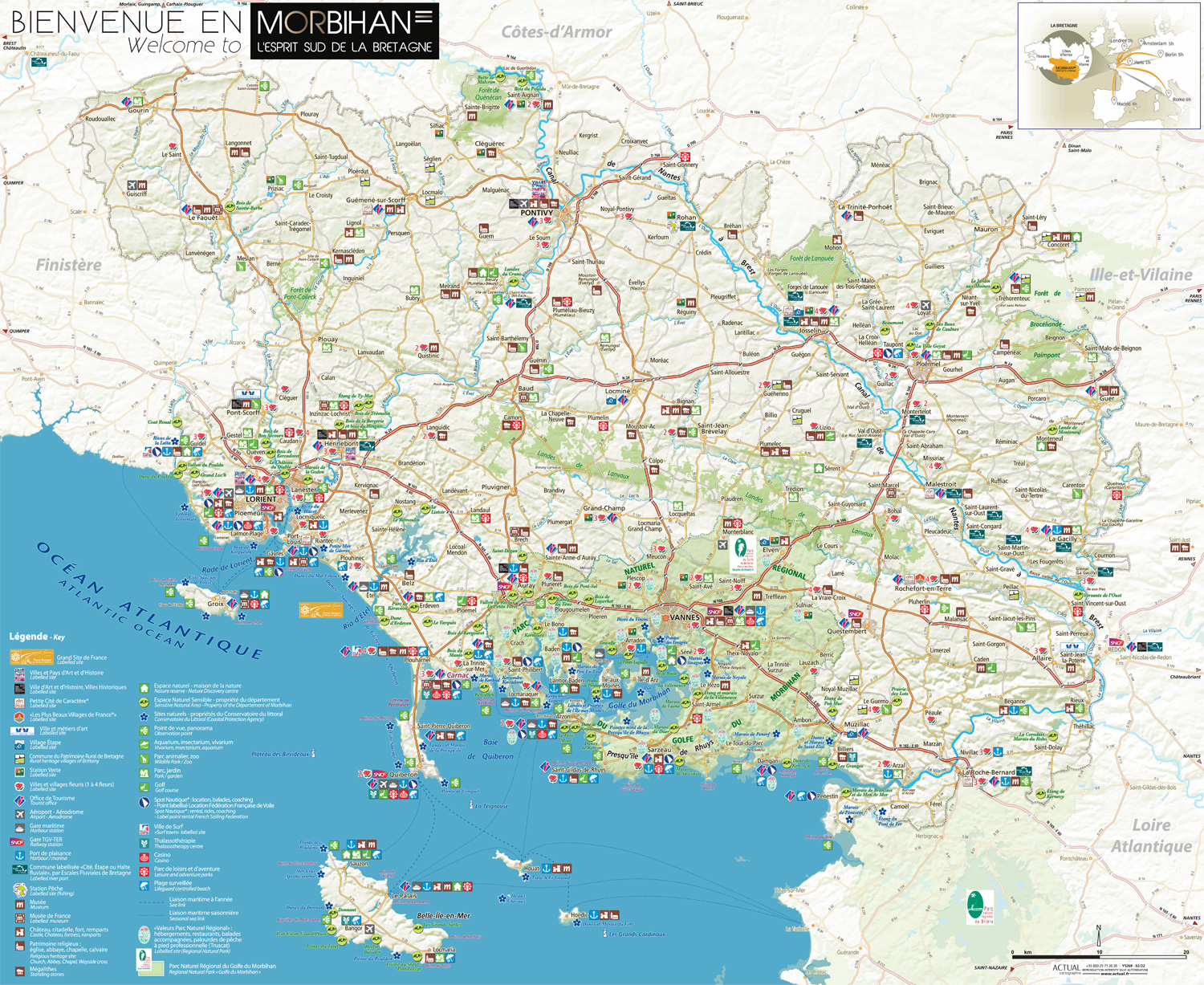Image resolution: width=1204 pixels, height=985 pixels.
Task: Select the Port de plaisance anchor icon in legend
Action: (x=20, y=855)
